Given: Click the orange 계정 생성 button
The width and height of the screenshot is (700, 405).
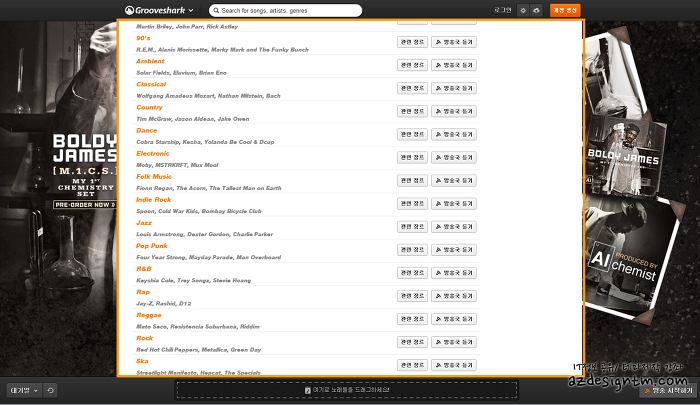Looking at the screenshot, I should [x=565, y=10].
